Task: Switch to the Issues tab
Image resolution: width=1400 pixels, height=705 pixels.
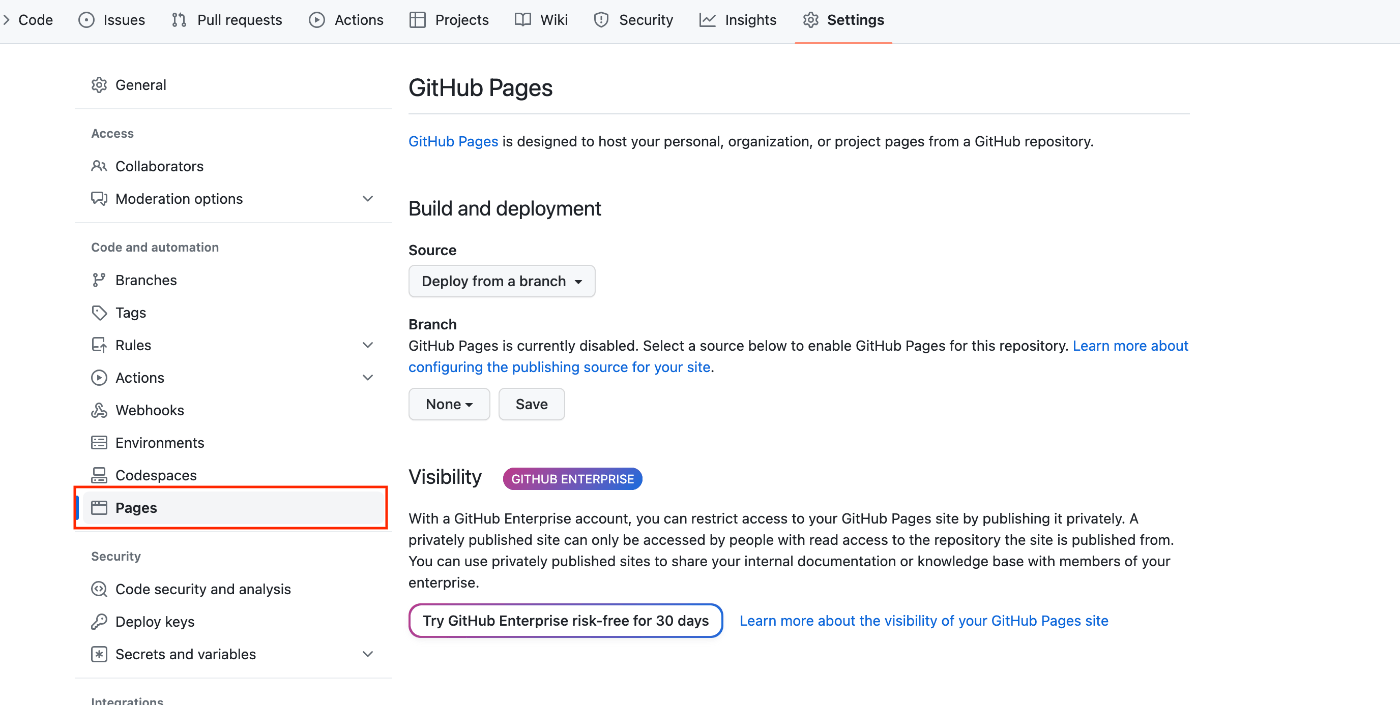Action: 112,20
